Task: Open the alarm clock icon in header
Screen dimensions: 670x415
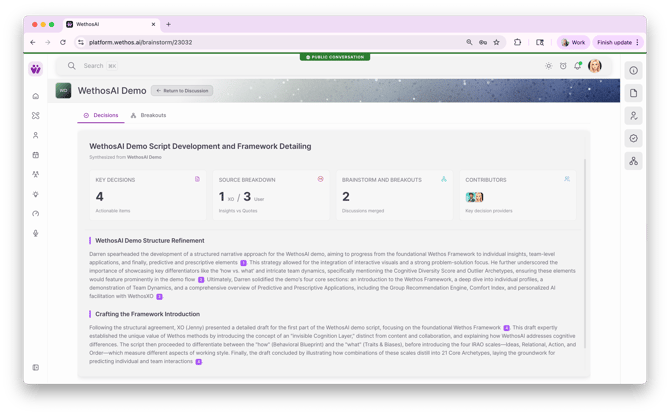Action: point(563,66)
